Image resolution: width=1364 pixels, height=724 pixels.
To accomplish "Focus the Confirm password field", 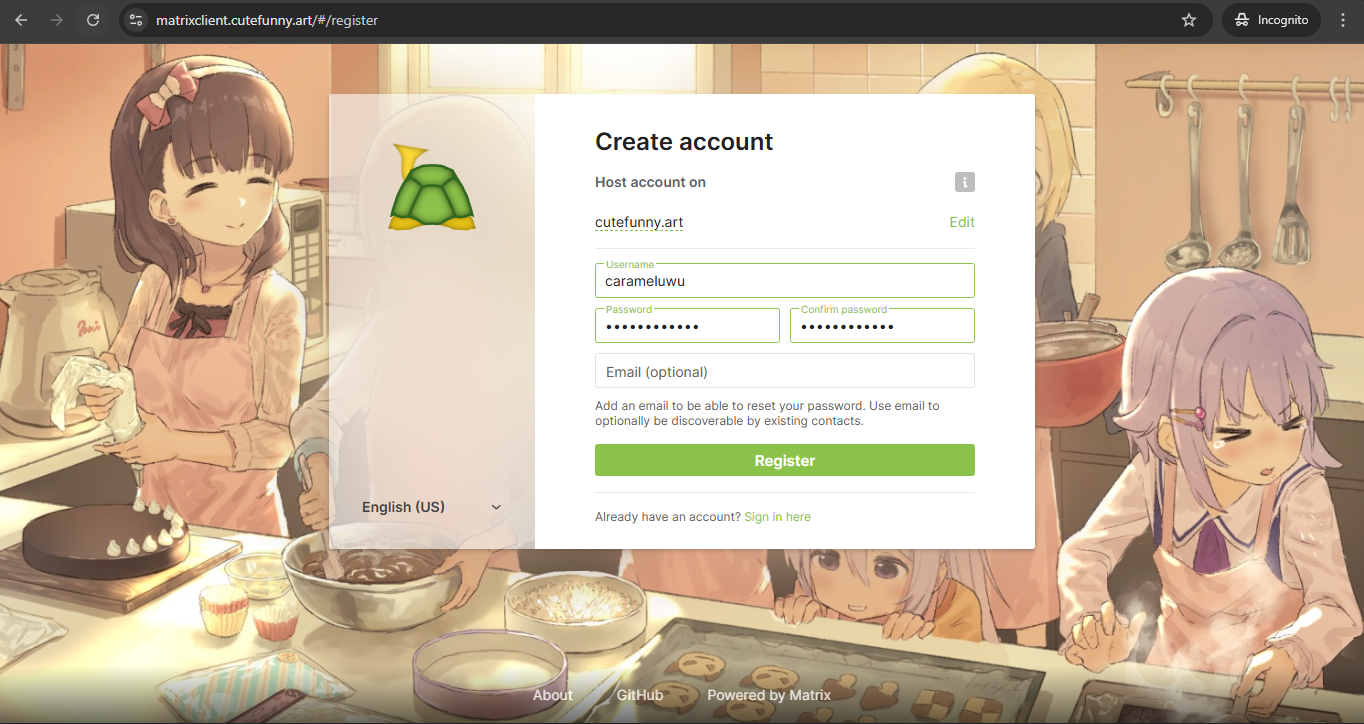I will tap(882, 326).
